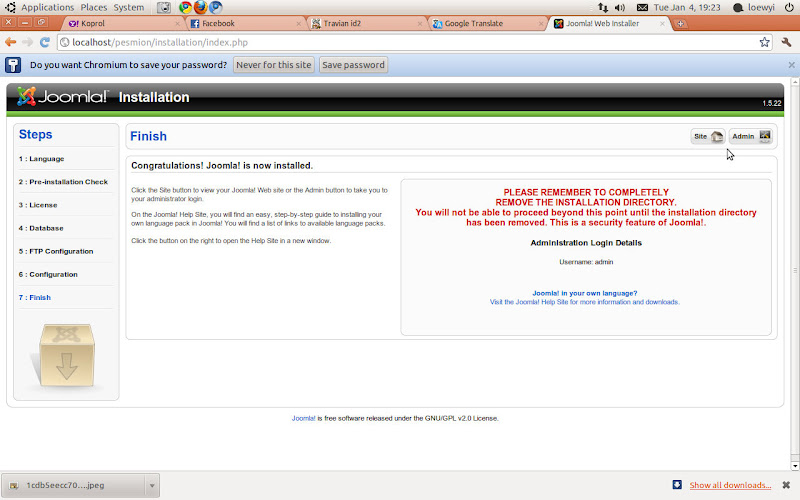Close the Travian id2 tab
This screenshot has width=800, height=500.
click(420, 23)
